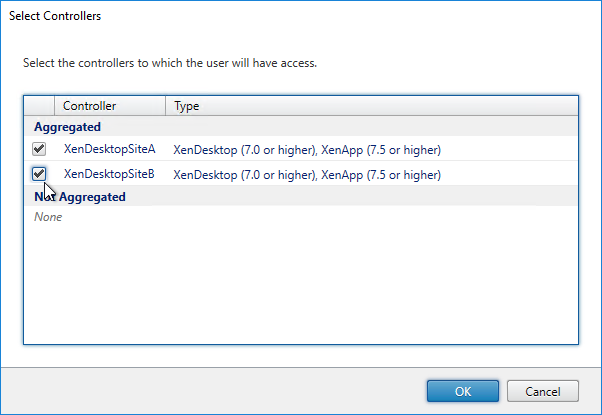Confirm selection with the OK button

463,391
